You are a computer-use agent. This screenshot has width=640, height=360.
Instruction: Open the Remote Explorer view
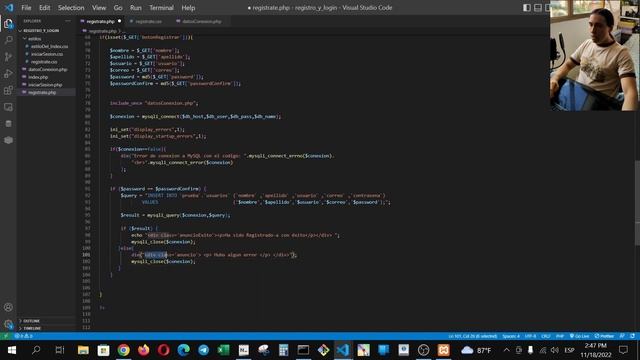pyautogui.click(x=8, y=107)
